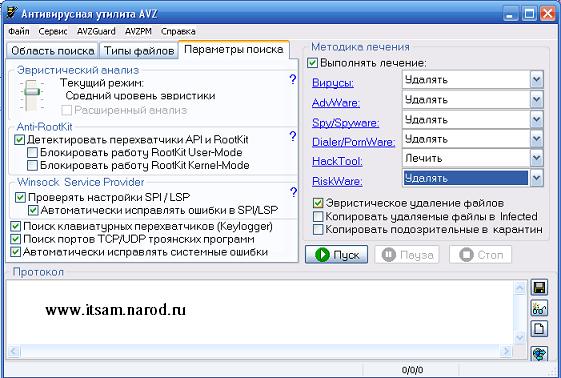
Task: Enable Блокировать работу RootKit User-Mode
Action: click(x=32, y=153)
